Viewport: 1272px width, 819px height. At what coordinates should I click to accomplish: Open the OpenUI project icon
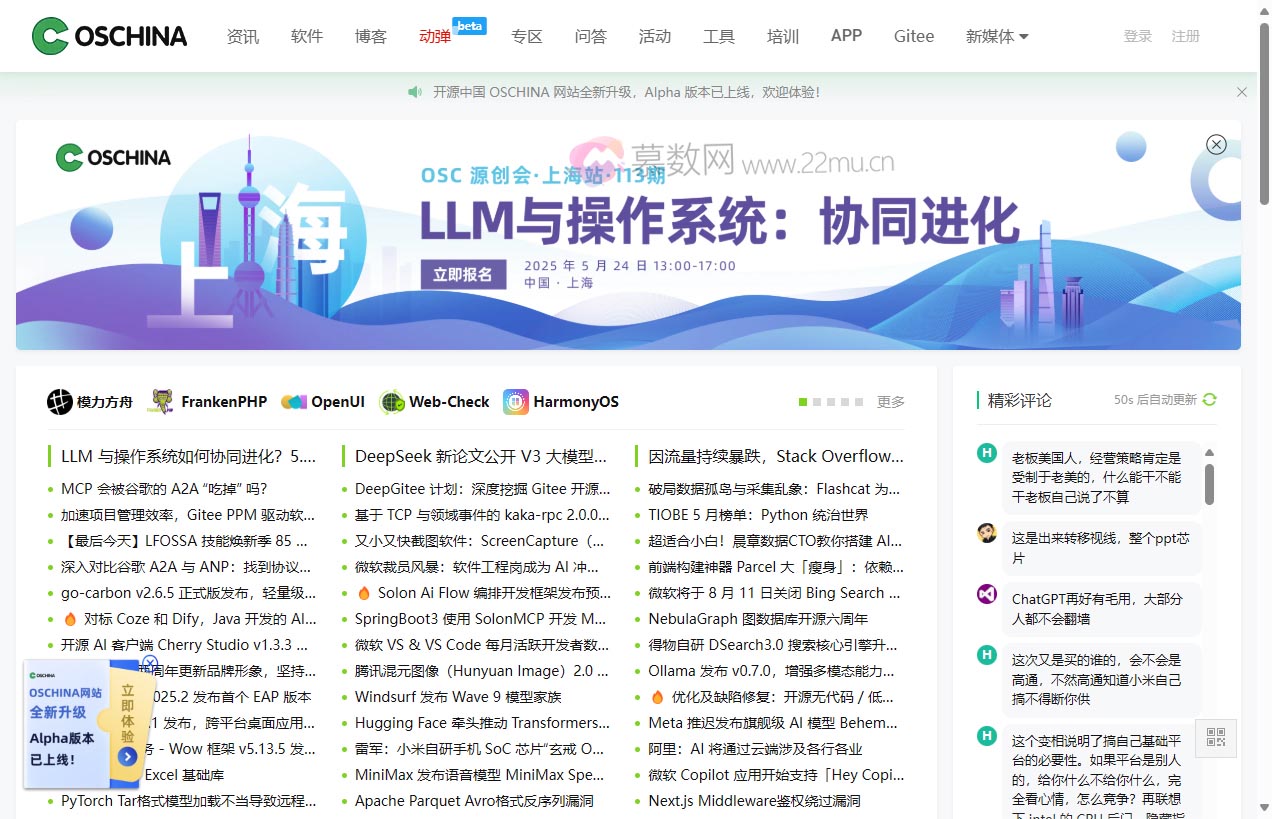(x=294, y=402)
